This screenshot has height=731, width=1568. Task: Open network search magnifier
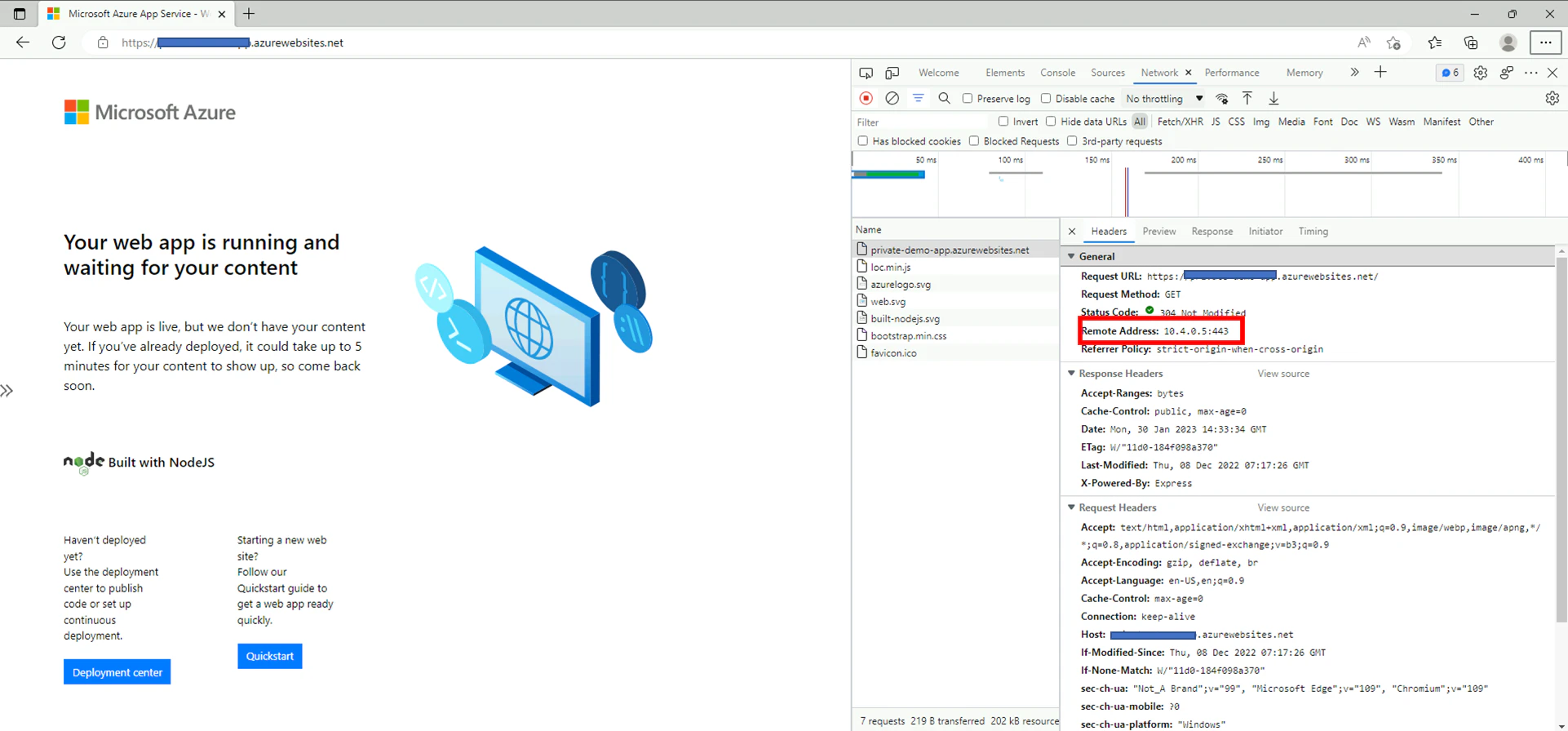[945, 99]
